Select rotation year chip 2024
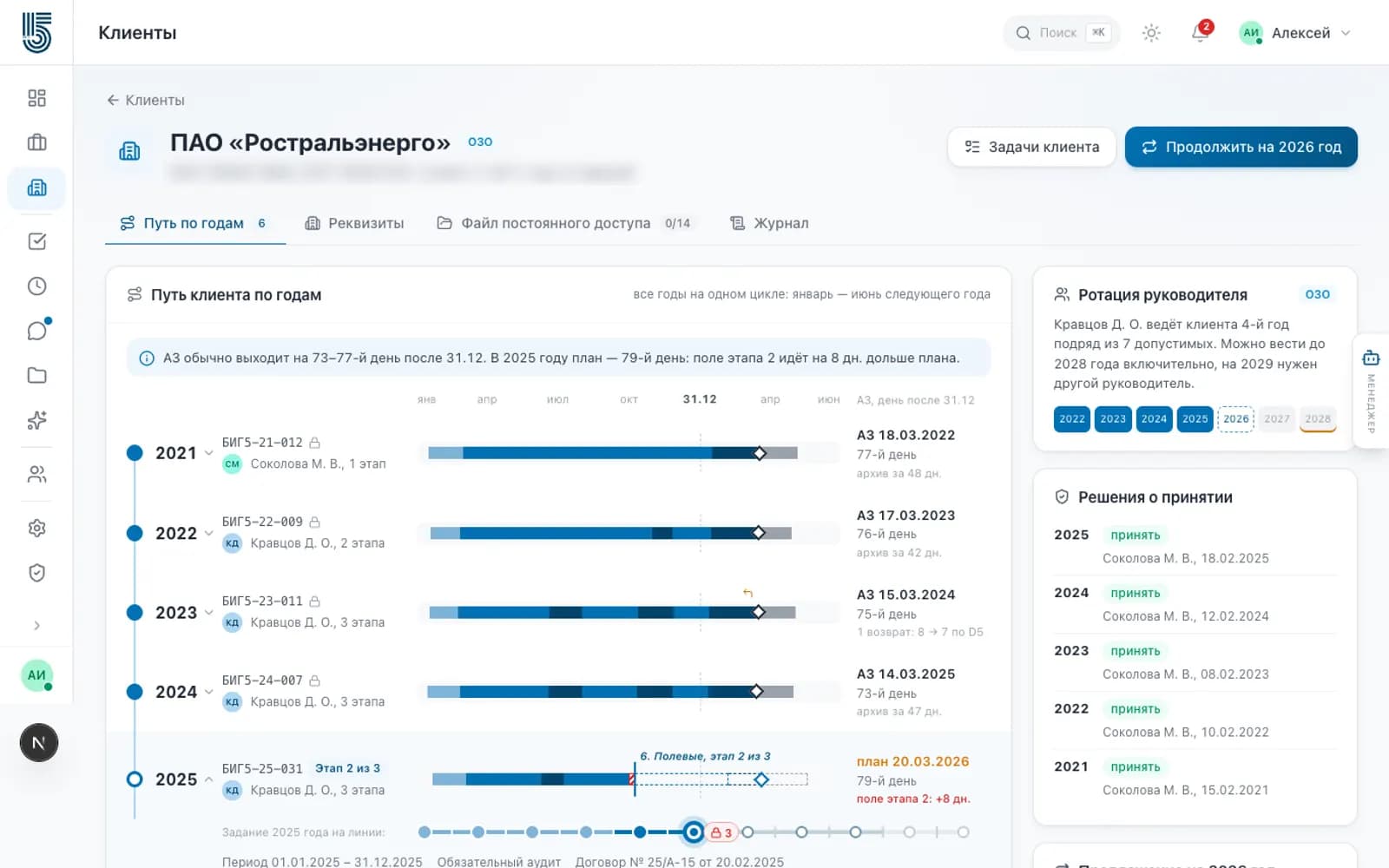This screenshot has height=868, width=1389. [1154, 418]
